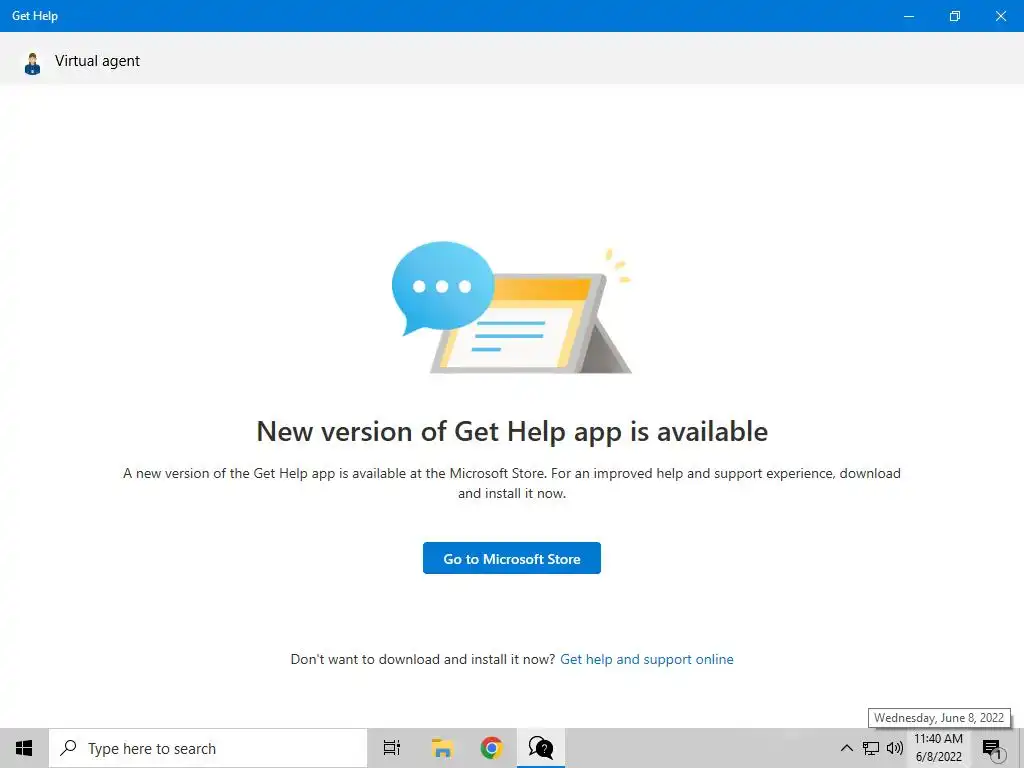Open Get help and support online link
The image size is (1024, 768).
[647, 660]
